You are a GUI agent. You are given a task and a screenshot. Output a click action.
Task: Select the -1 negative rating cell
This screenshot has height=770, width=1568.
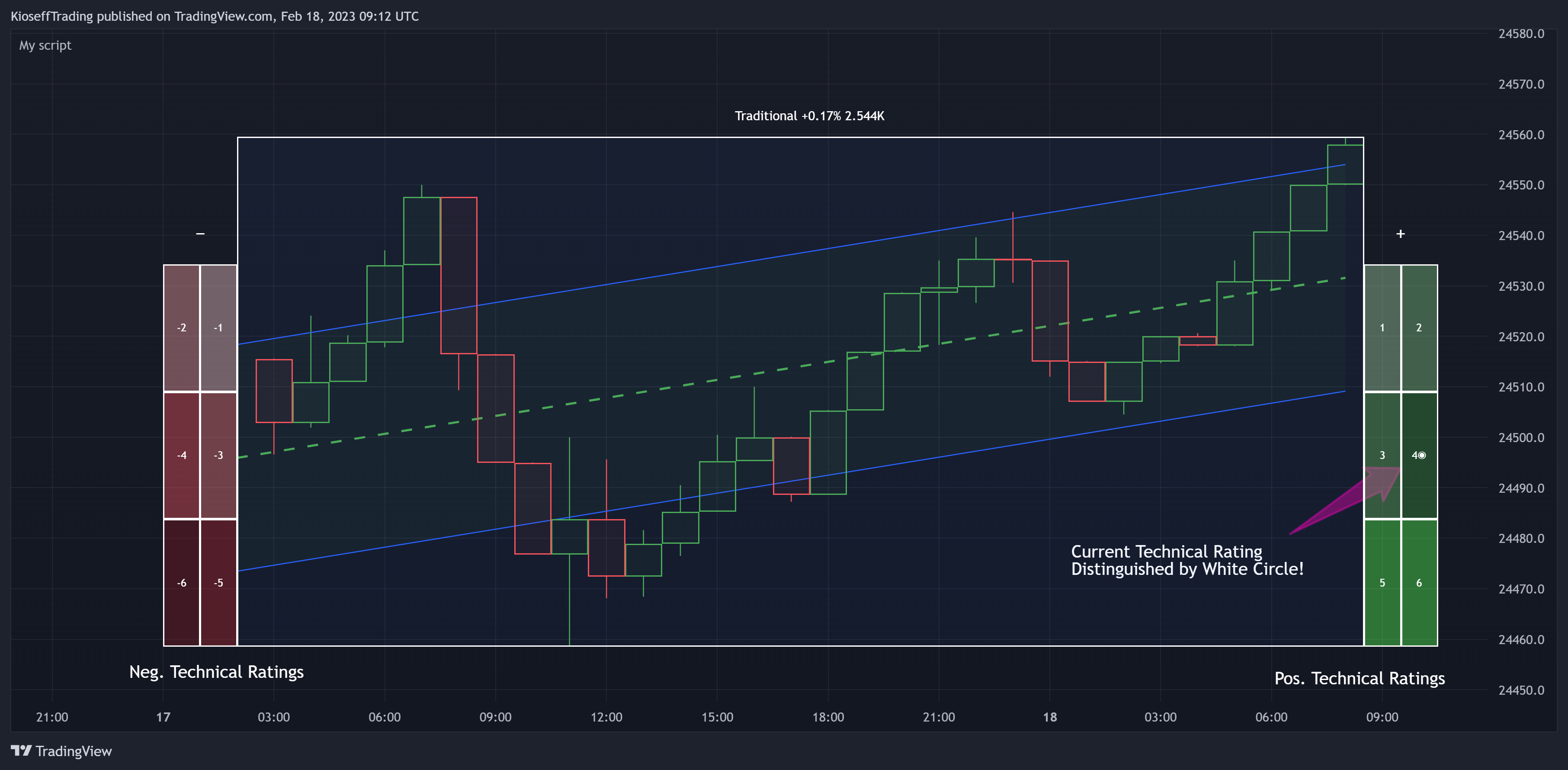click(x=218, y=328)
